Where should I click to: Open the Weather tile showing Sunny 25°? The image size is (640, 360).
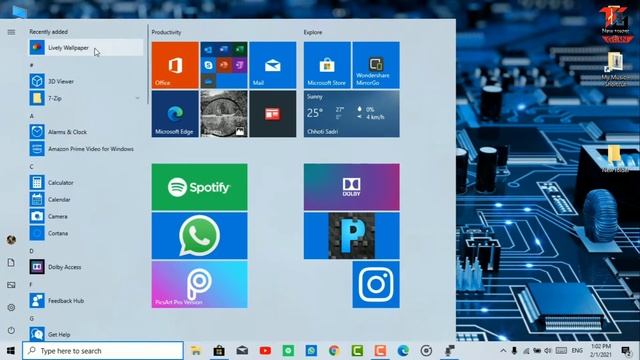[x=351, y=114]
